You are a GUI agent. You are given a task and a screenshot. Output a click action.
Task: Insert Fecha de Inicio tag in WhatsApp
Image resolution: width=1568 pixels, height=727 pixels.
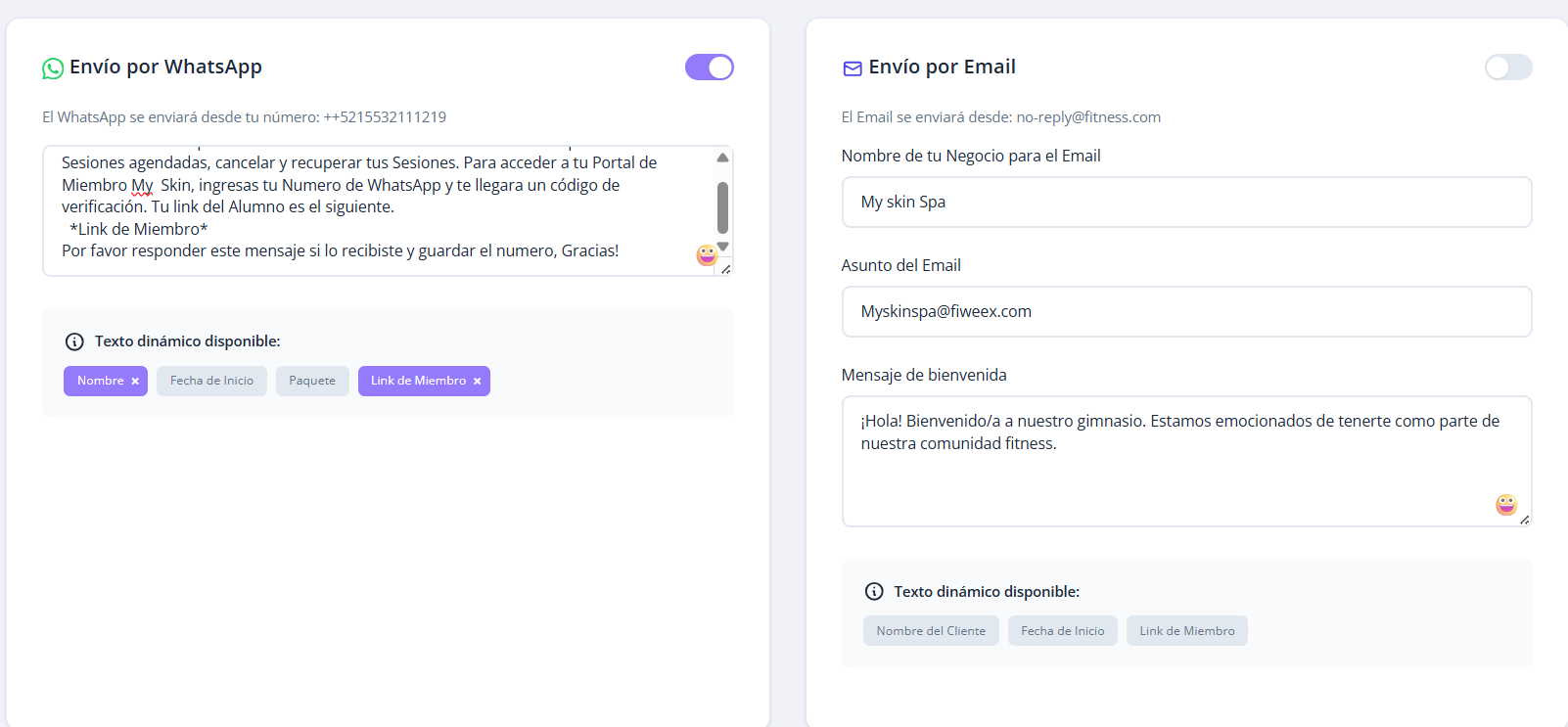click(211, 381)
